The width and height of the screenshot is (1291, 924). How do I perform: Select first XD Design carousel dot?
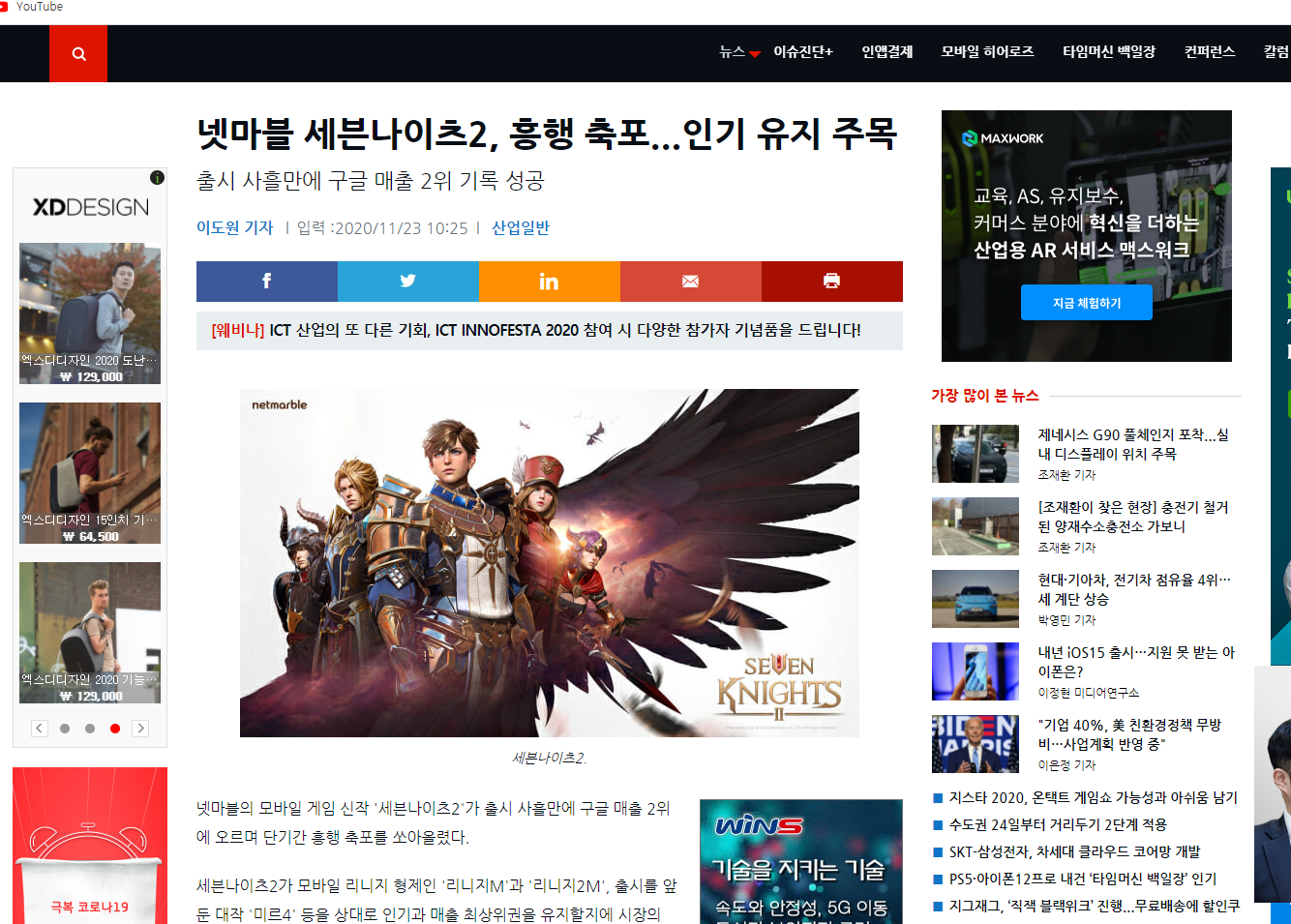point(65,729)
